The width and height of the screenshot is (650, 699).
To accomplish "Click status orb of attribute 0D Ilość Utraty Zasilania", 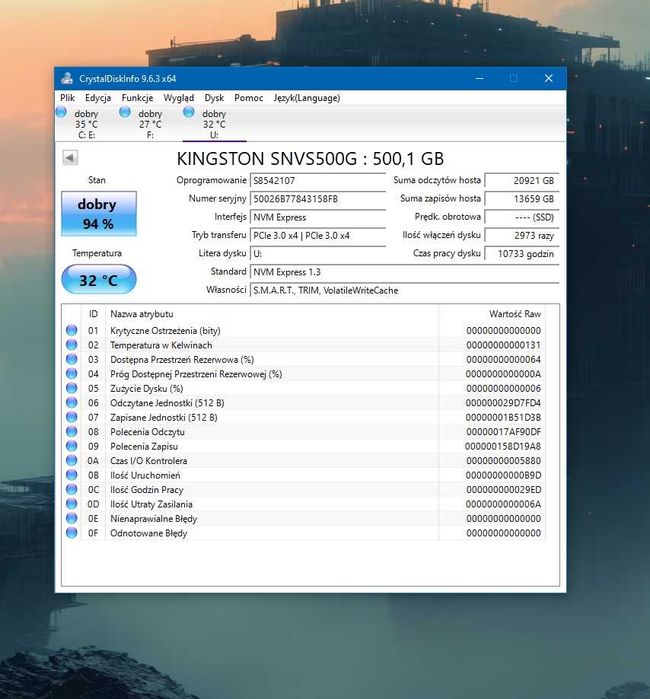I will point(71,504).
